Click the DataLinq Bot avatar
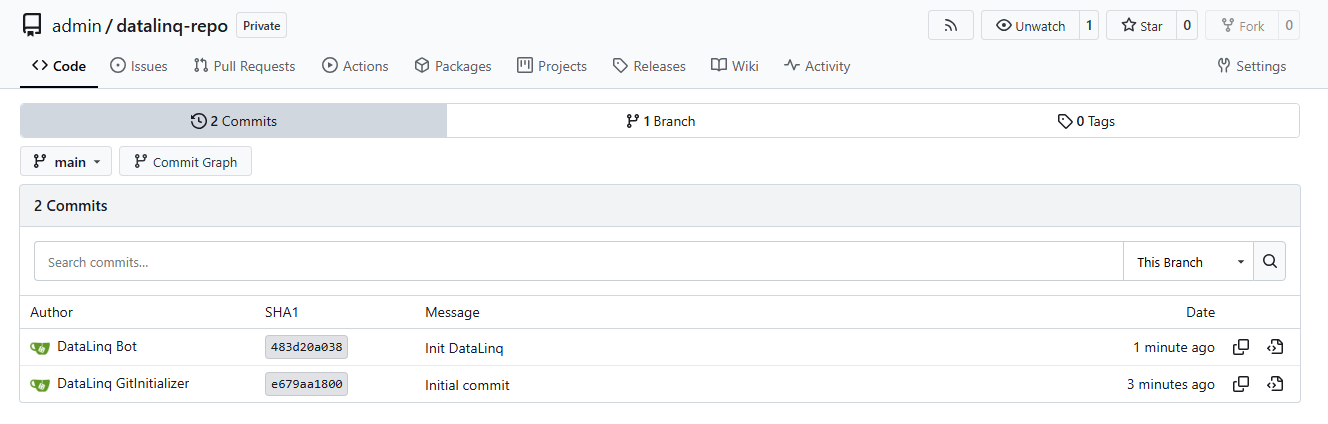Screen dimensions: 1328x424 coord(40,348)
